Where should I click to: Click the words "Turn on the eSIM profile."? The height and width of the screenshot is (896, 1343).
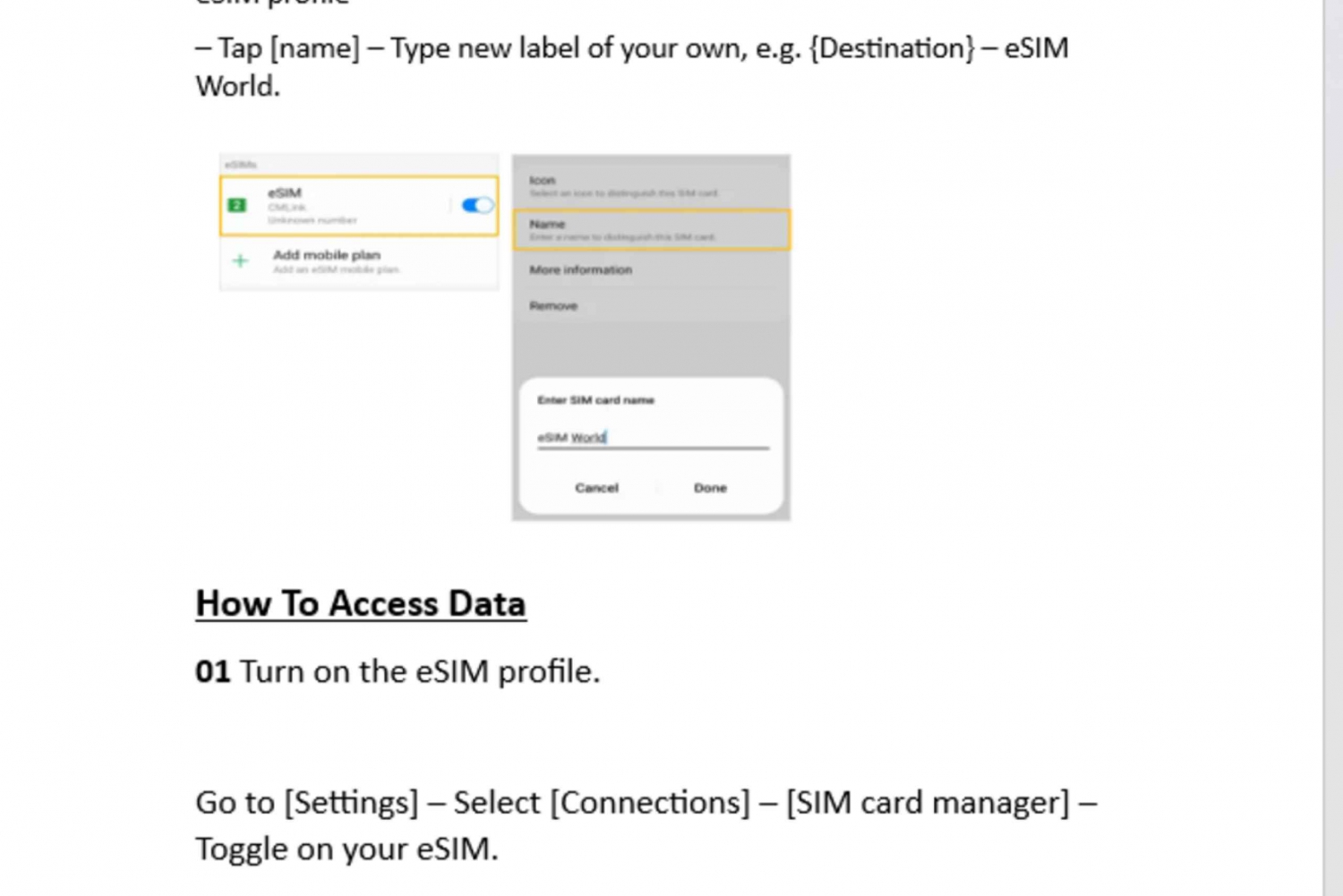click(x=420, y=671)
